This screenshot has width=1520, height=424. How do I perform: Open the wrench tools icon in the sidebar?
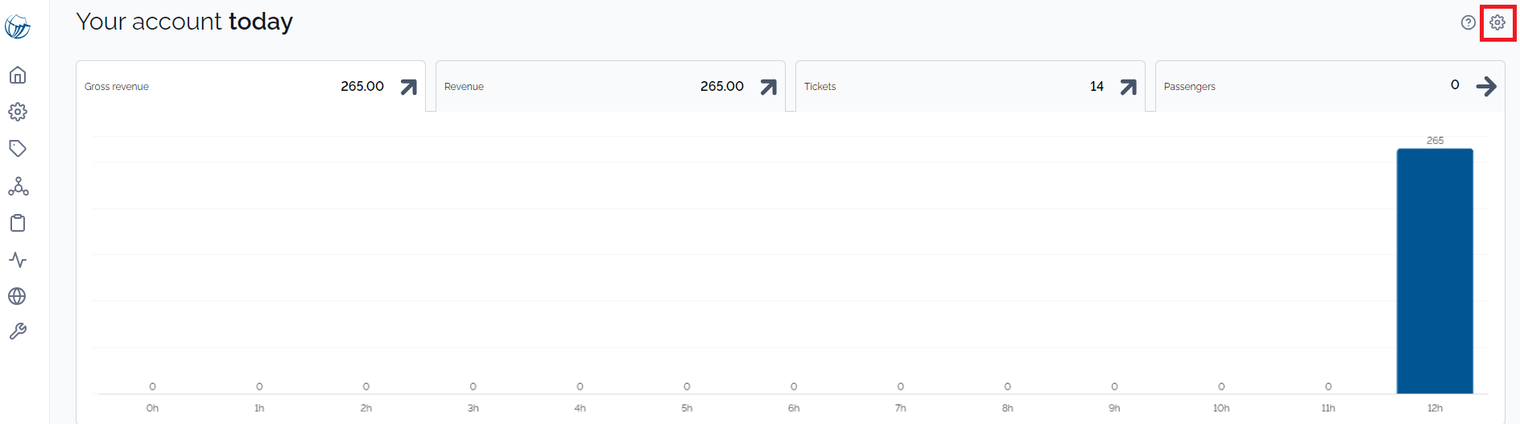tap(17, 332)
